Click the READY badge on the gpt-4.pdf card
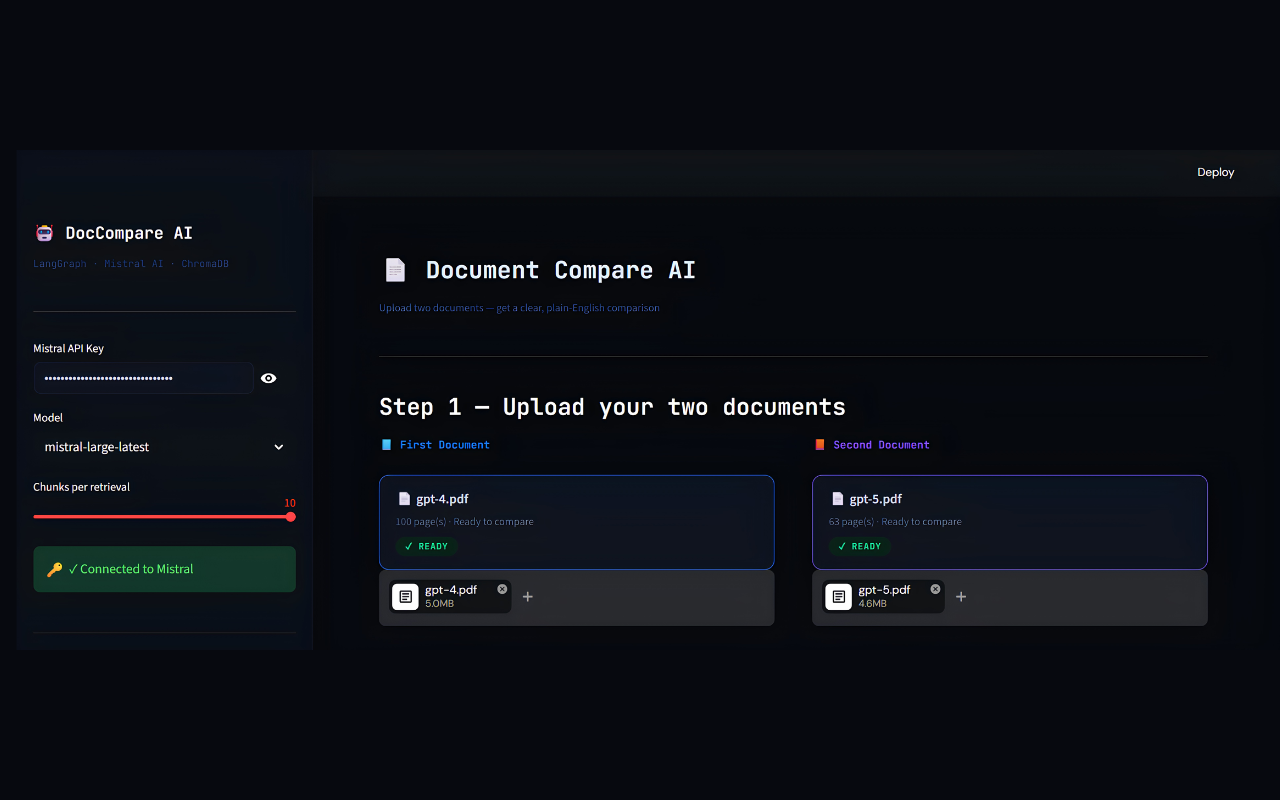The width and height of the screenshot is (1280, 800). tap(426, 547)
